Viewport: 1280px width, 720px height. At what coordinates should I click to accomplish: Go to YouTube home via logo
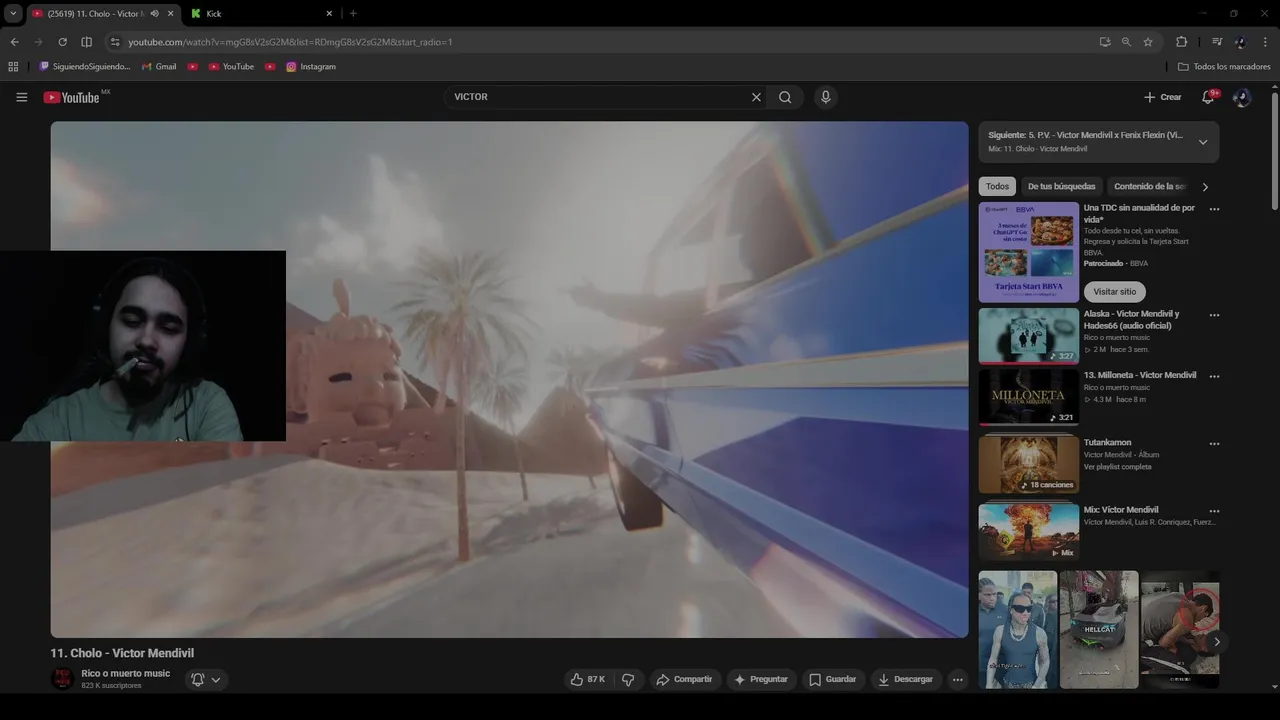(x=71, y=97)
